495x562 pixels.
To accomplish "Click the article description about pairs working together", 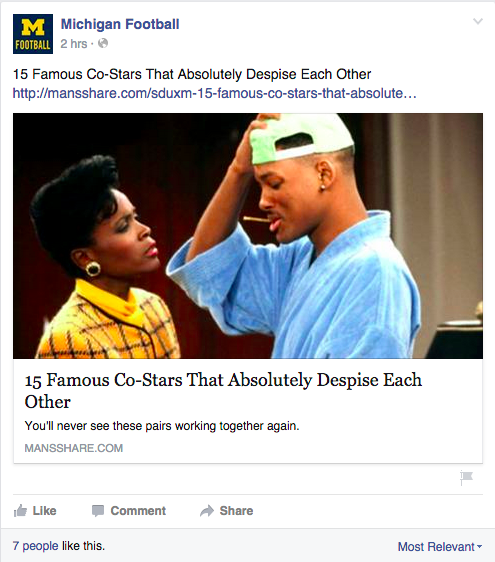I will pos(162,426).
